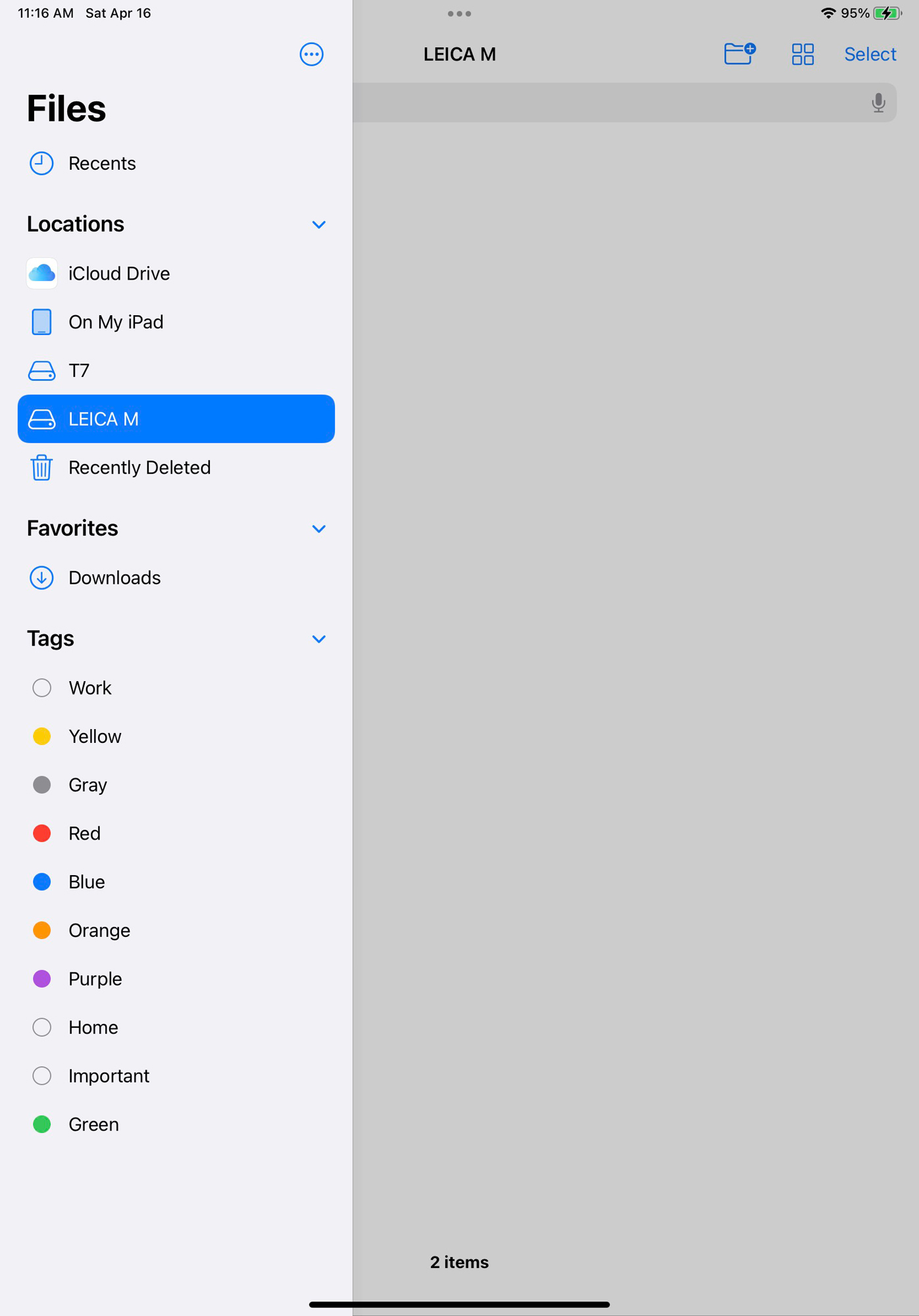Open the On My iPad location
This screenshot has width=919, height=1316.
116,322
